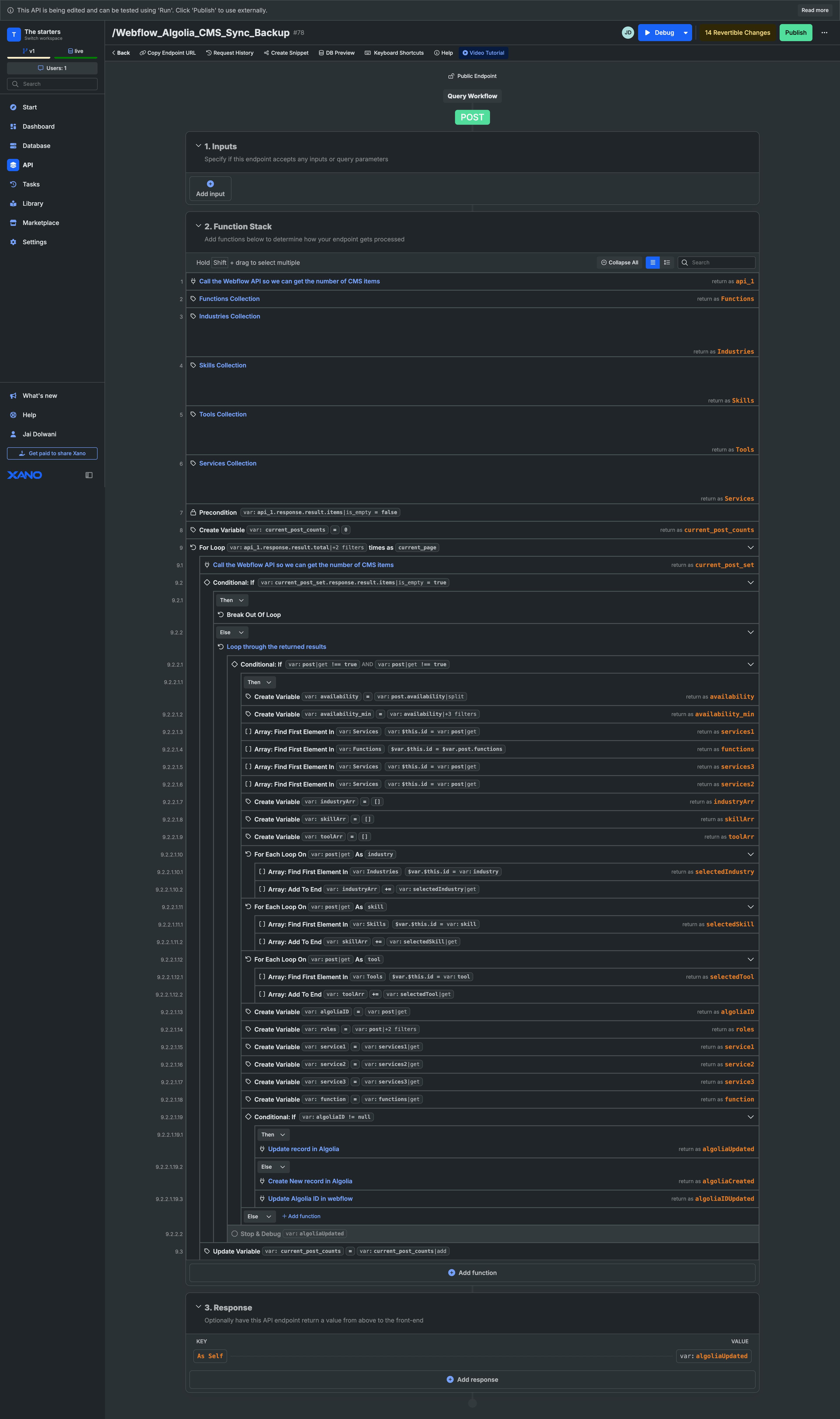Click Get paid to share Xano

52,453
